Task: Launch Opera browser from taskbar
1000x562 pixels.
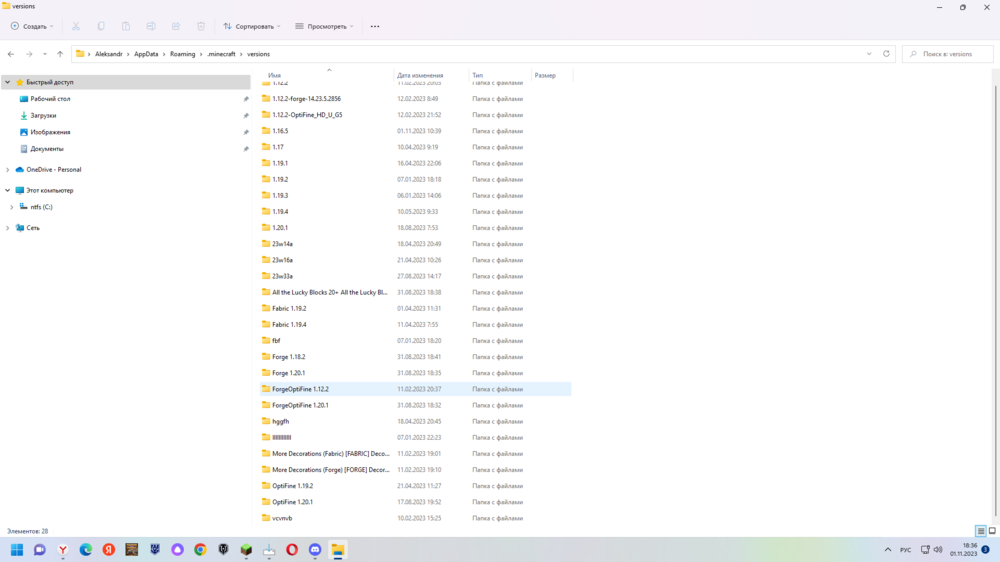Action: 292,549
